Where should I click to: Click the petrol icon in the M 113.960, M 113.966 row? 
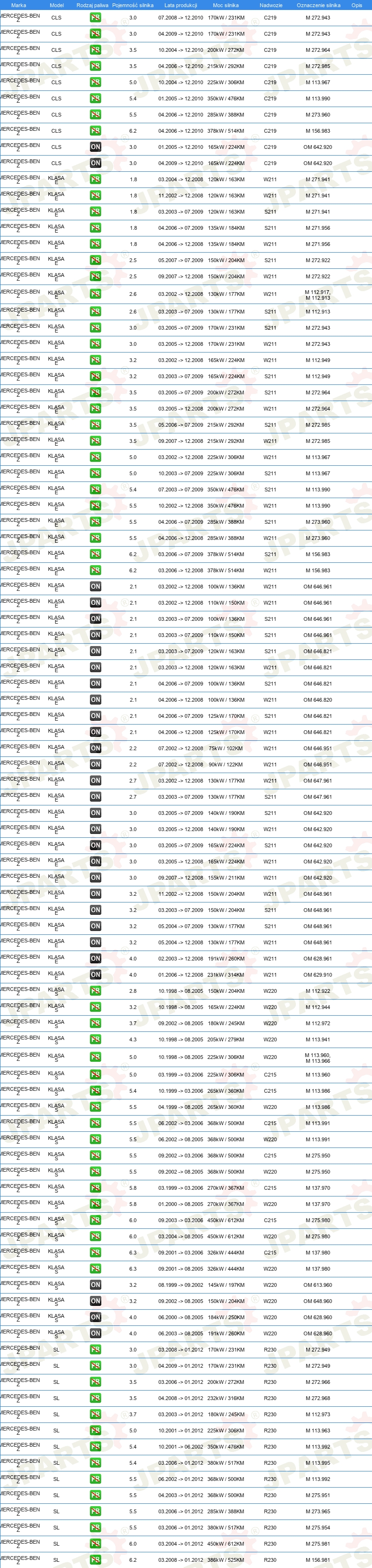(96, 1057)
